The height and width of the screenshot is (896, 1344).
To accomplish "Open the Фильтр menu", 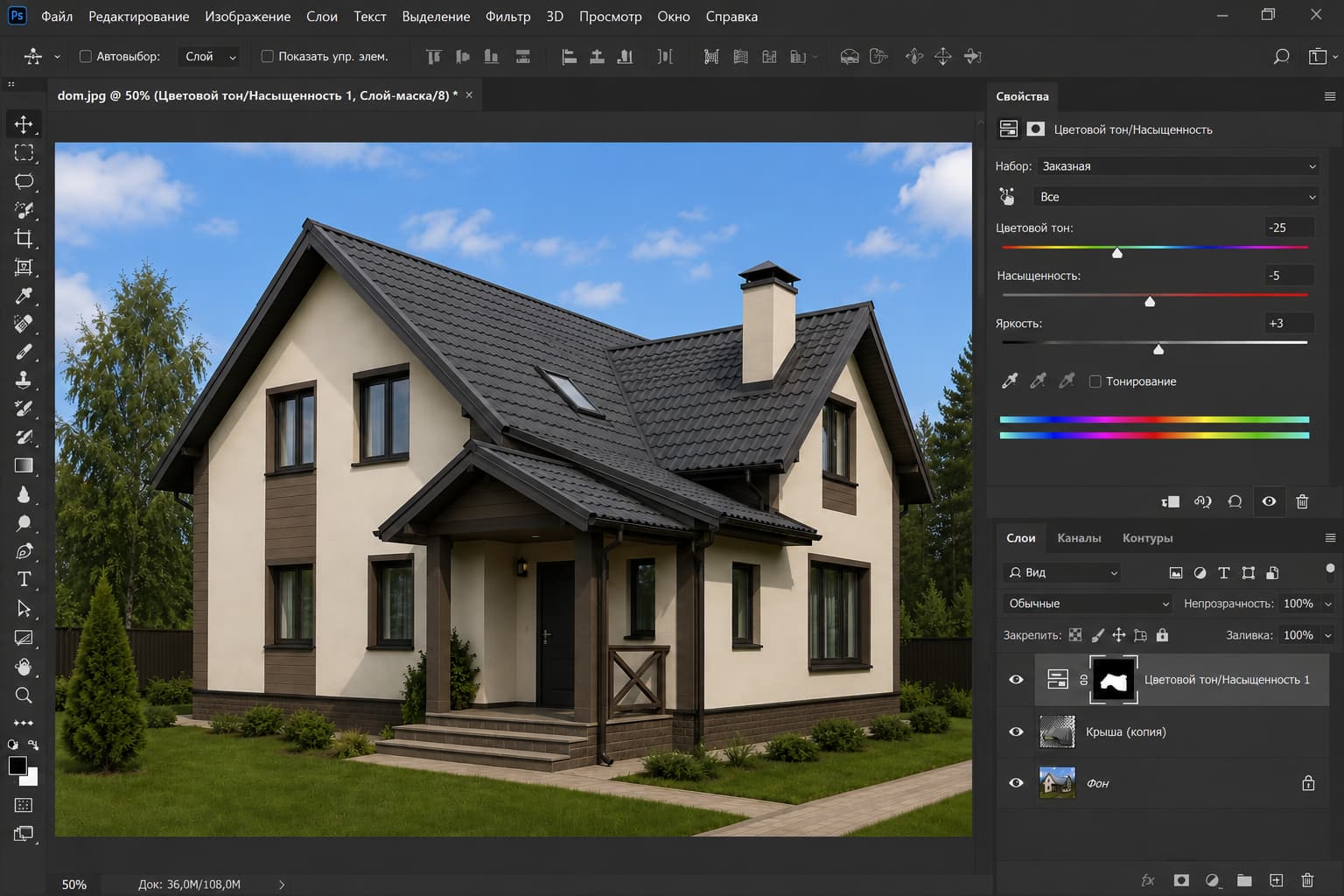I will tap(507, 17).
